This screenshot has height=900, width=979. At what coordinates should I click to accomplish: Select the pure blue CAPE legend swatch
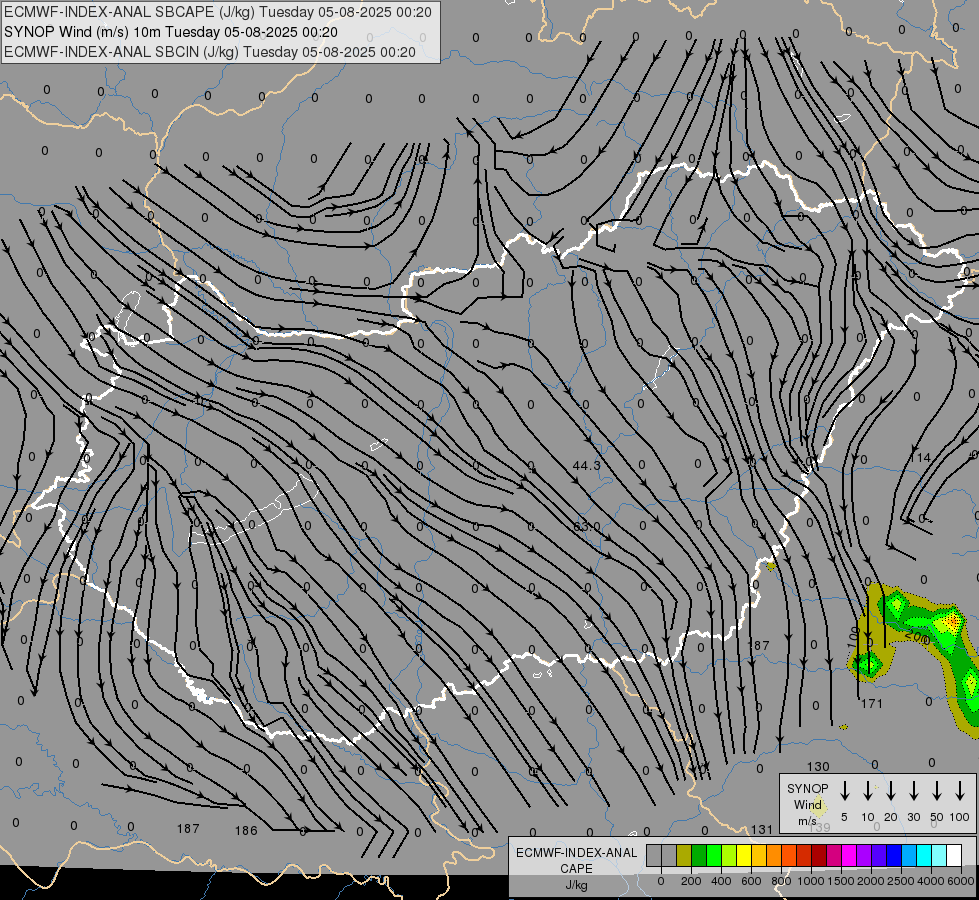coord(893,856)
